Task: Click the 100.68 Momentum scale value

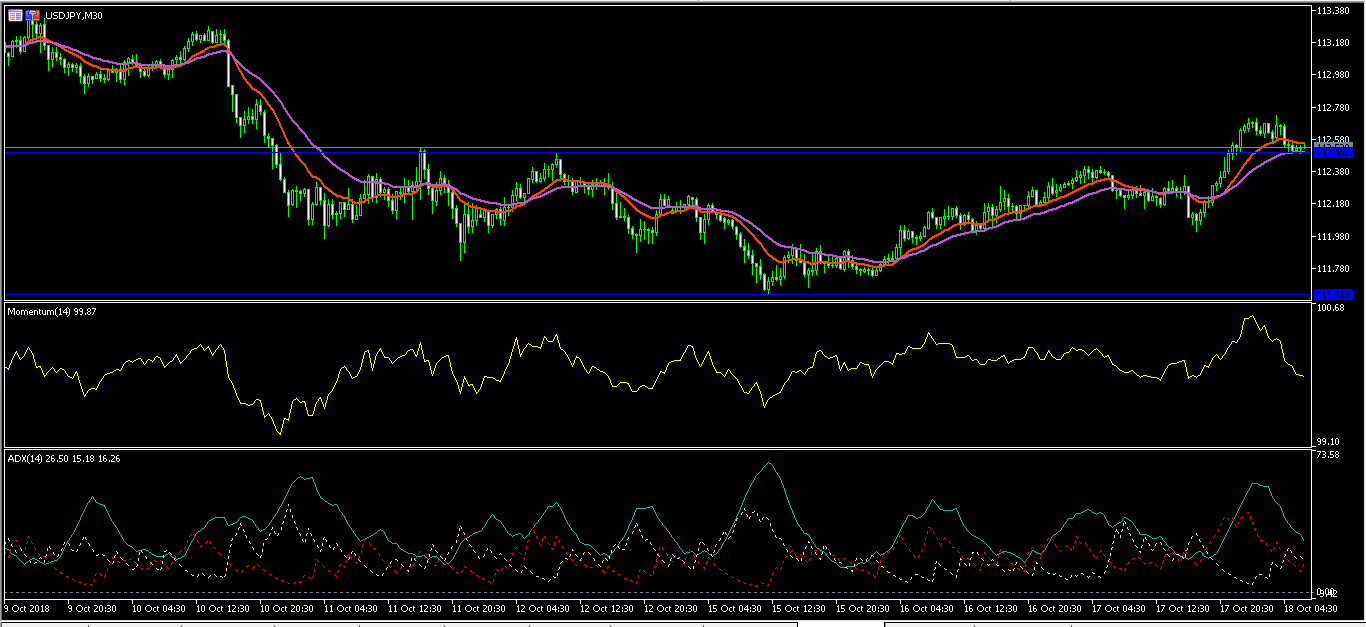Action: tap(1330, 308)
